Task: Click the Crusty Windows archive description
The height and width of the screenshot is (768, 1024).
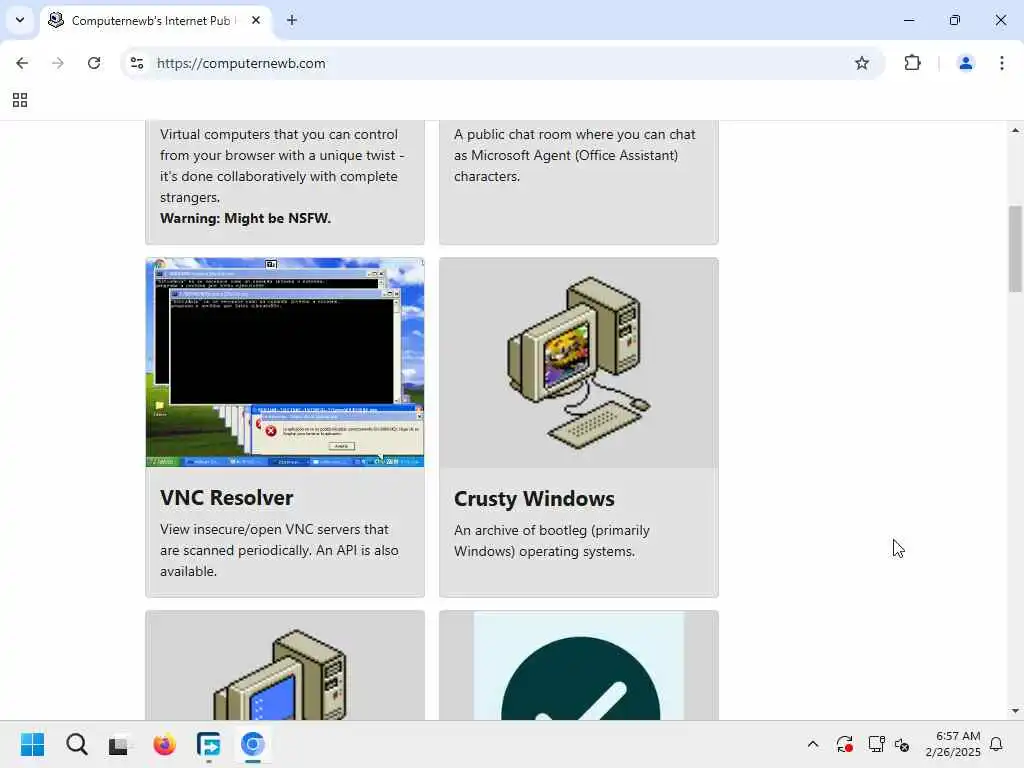Action: click(x=552, y=541)
